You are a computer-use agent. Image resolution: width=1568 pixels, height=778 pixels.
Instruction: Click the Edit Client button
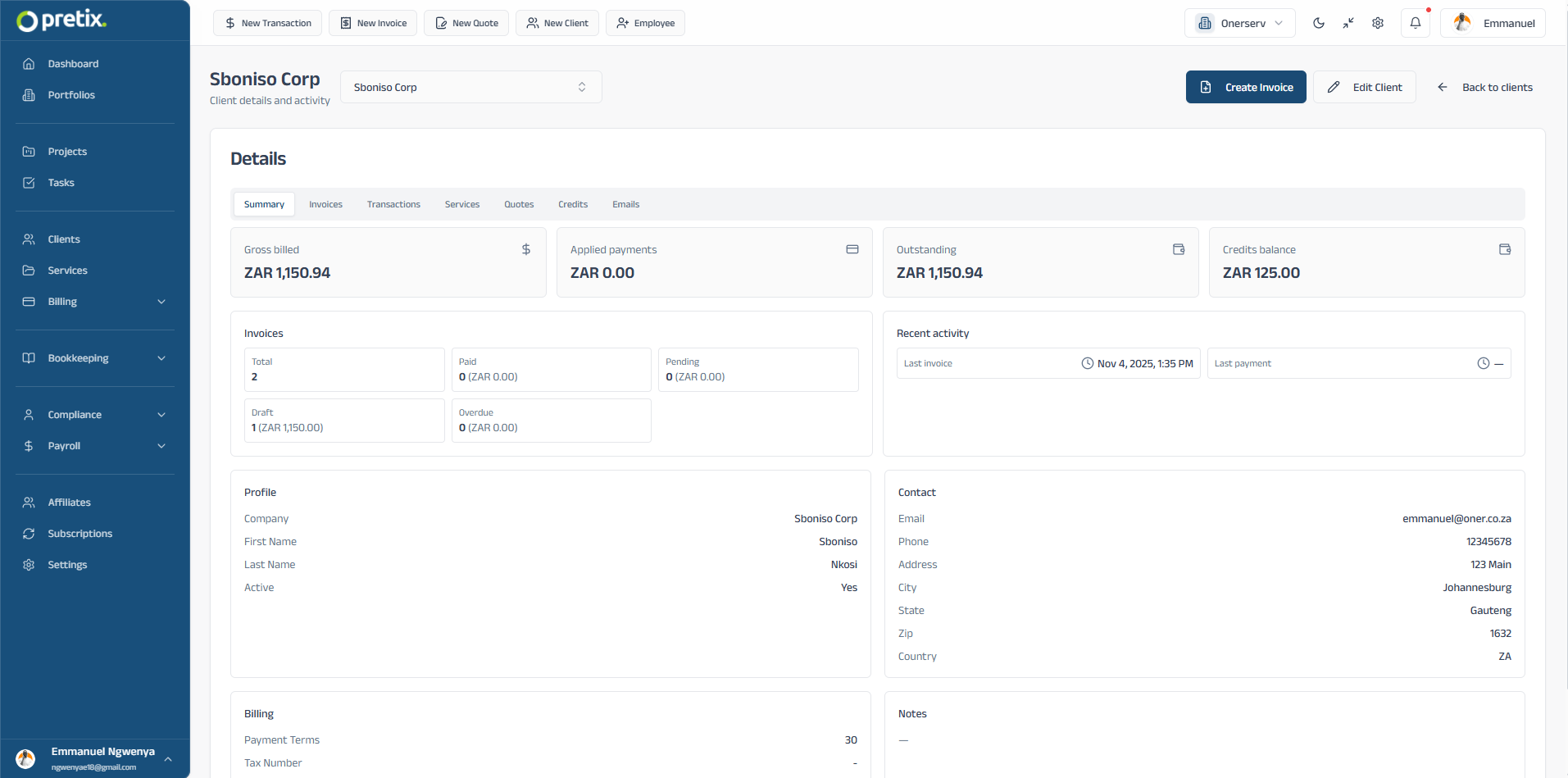tap(1364, 87)
